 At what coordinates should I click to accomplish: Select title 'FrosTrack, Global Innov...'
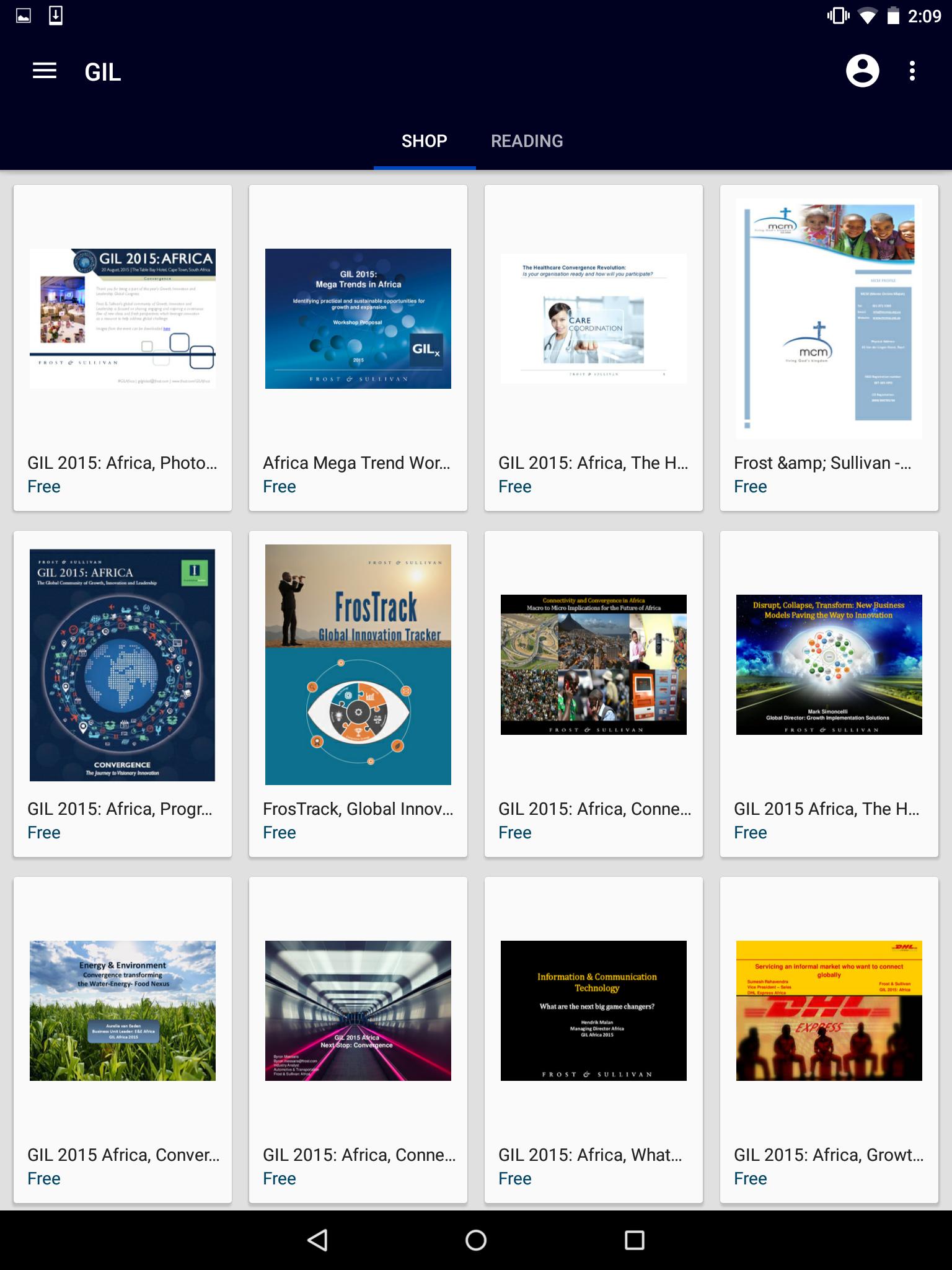(358, 809)
